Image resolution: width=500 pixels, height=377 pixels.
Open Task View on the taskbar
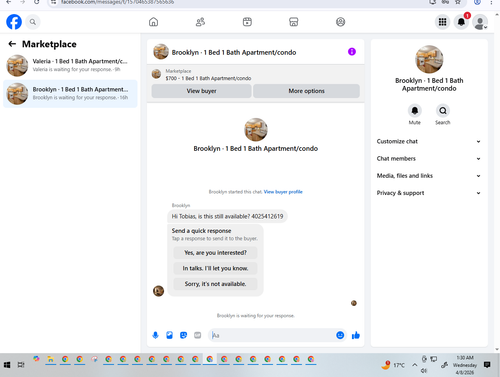(x=21, y=365)
